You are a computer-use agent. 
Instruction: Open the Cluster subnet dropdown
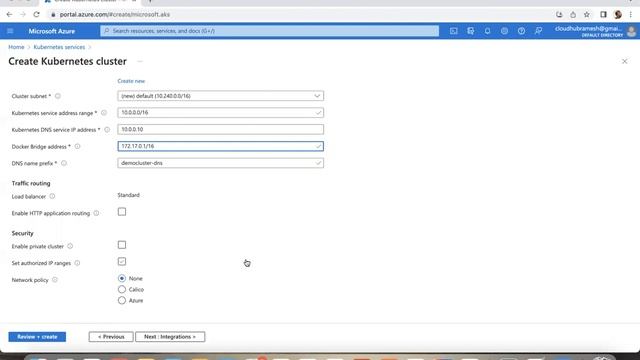point(220,96)
